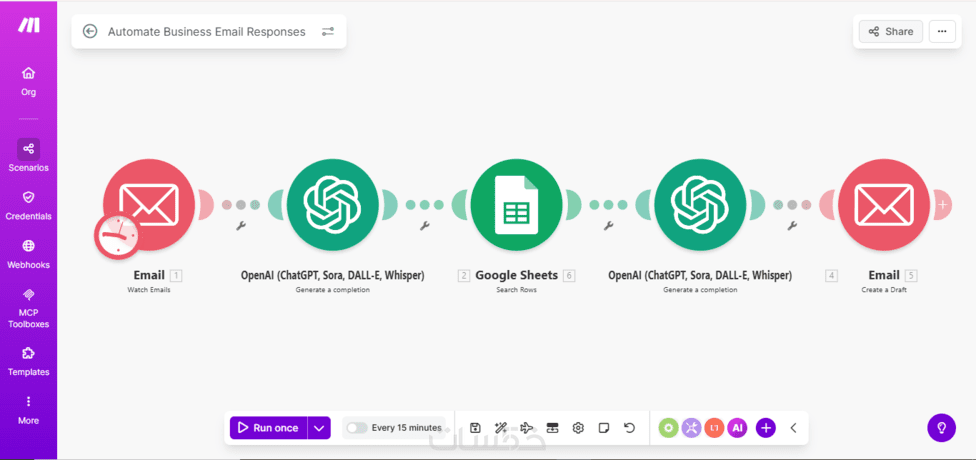Click the magic wand auto-align icon

tap(500, 428)
